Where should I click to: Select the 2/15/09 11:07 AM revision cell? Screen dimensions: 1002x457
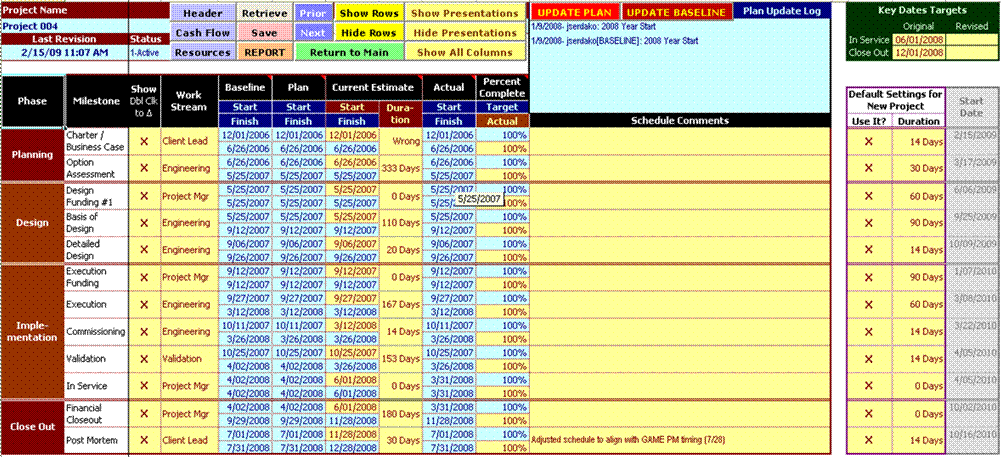[x=64, y=52]
